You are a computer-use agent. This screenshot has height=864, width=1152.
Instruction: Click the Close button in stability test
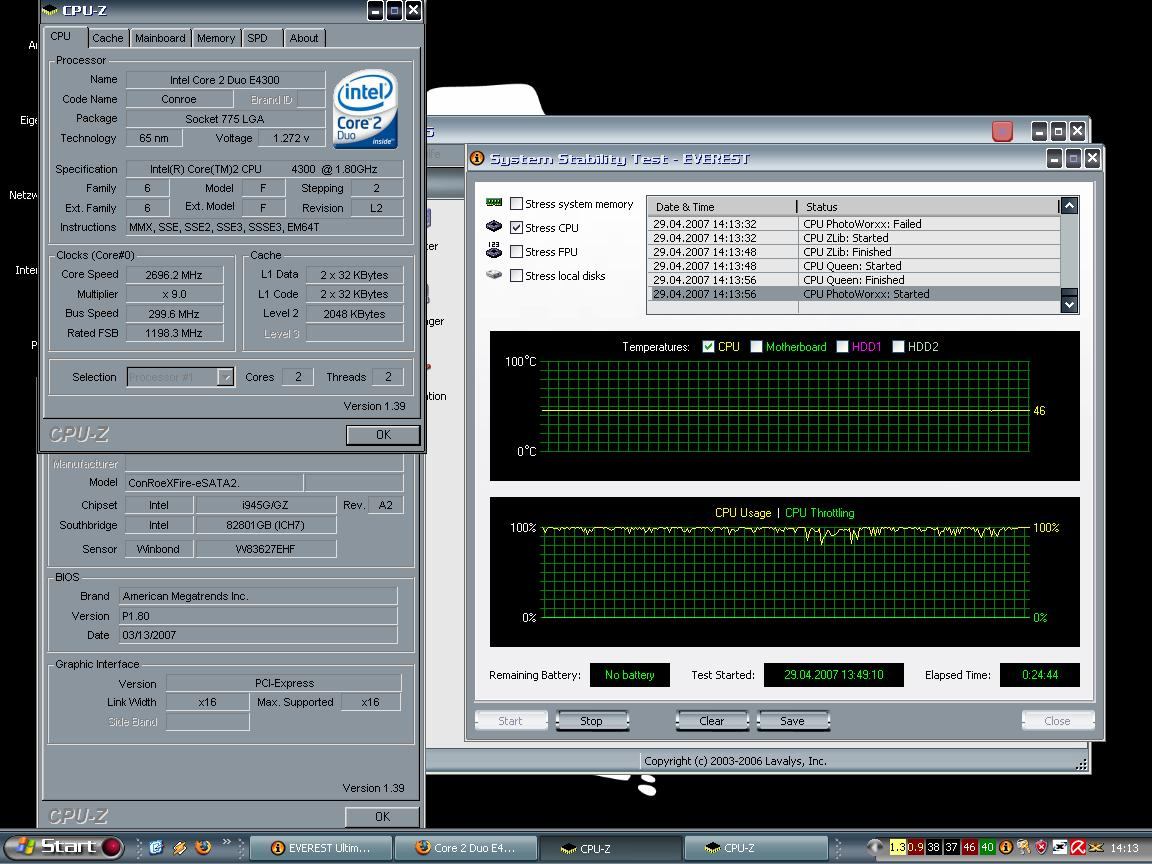click(x=1057, y=721)
